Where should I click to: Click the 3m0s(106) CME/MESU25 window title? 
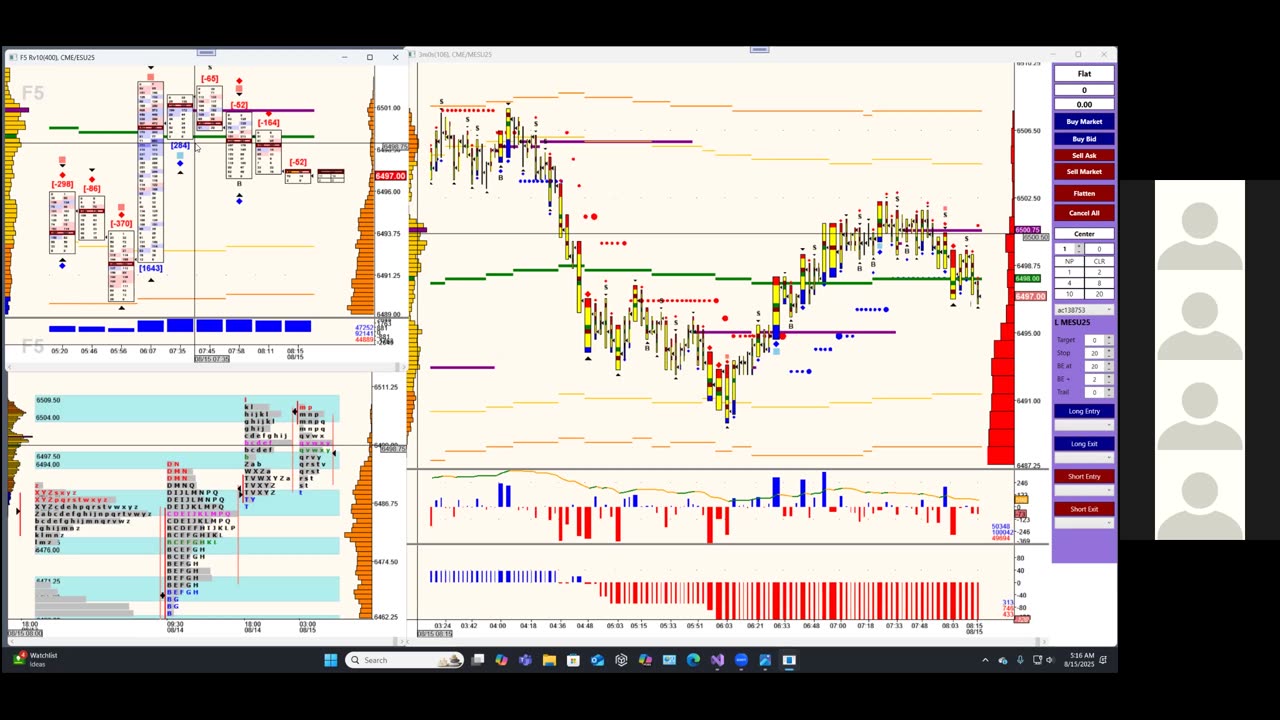coord(456,54)
